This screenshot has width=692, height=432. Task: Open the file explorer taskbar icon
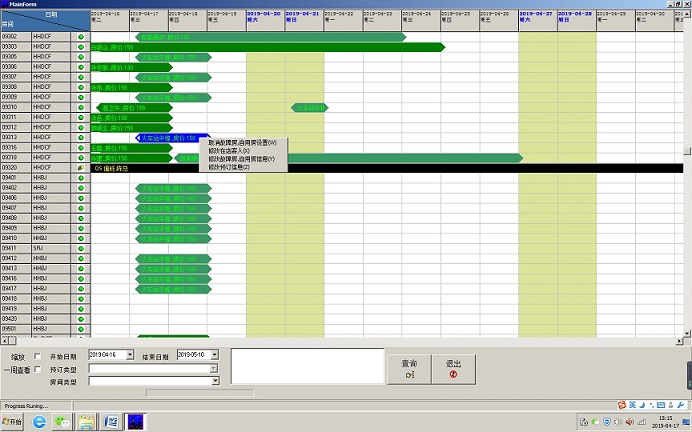coord(87,422)
